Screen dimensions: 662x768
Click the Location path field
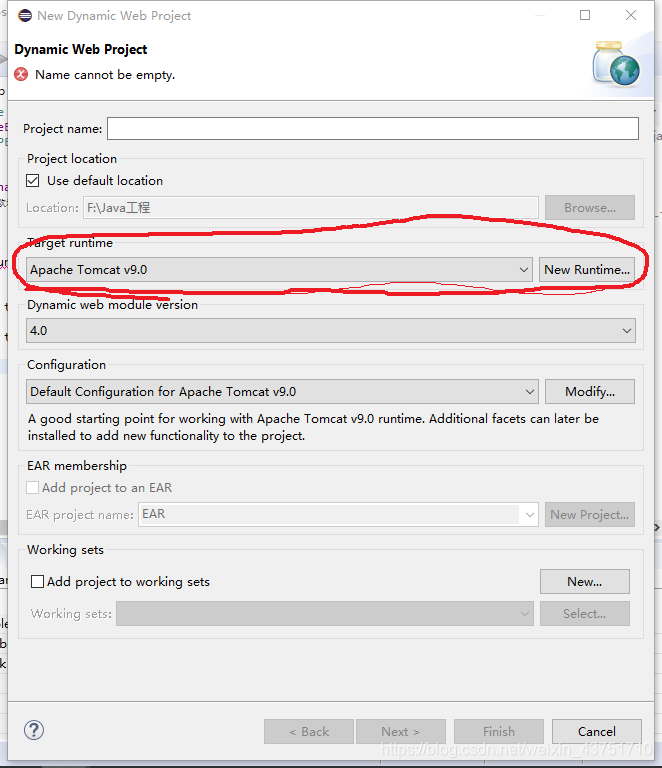(x=311, y=208)
